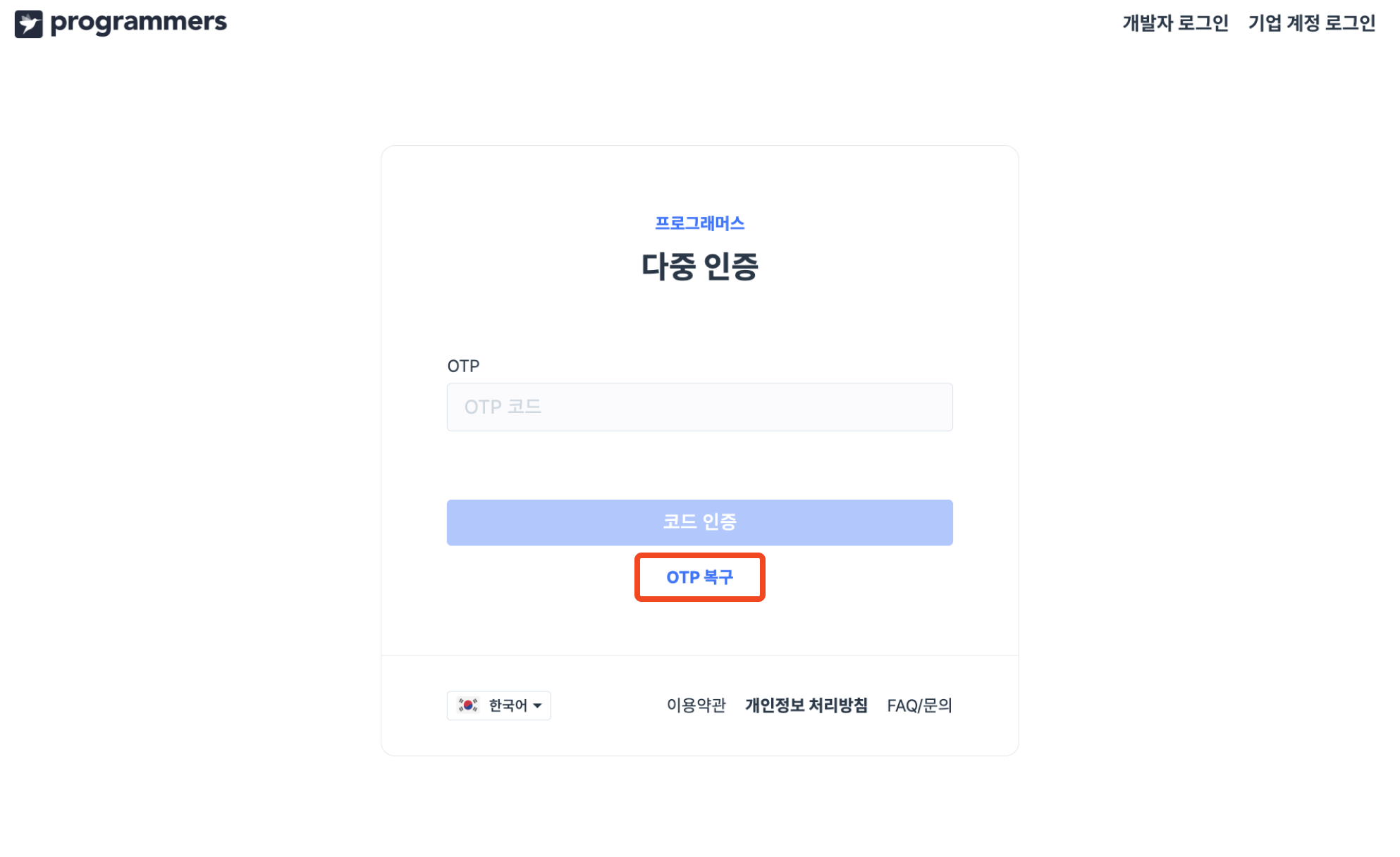Click the language selector caret arrow
Image resolution: width=1400 pixels, height=857 pixels.
click(x=538, y=705)
